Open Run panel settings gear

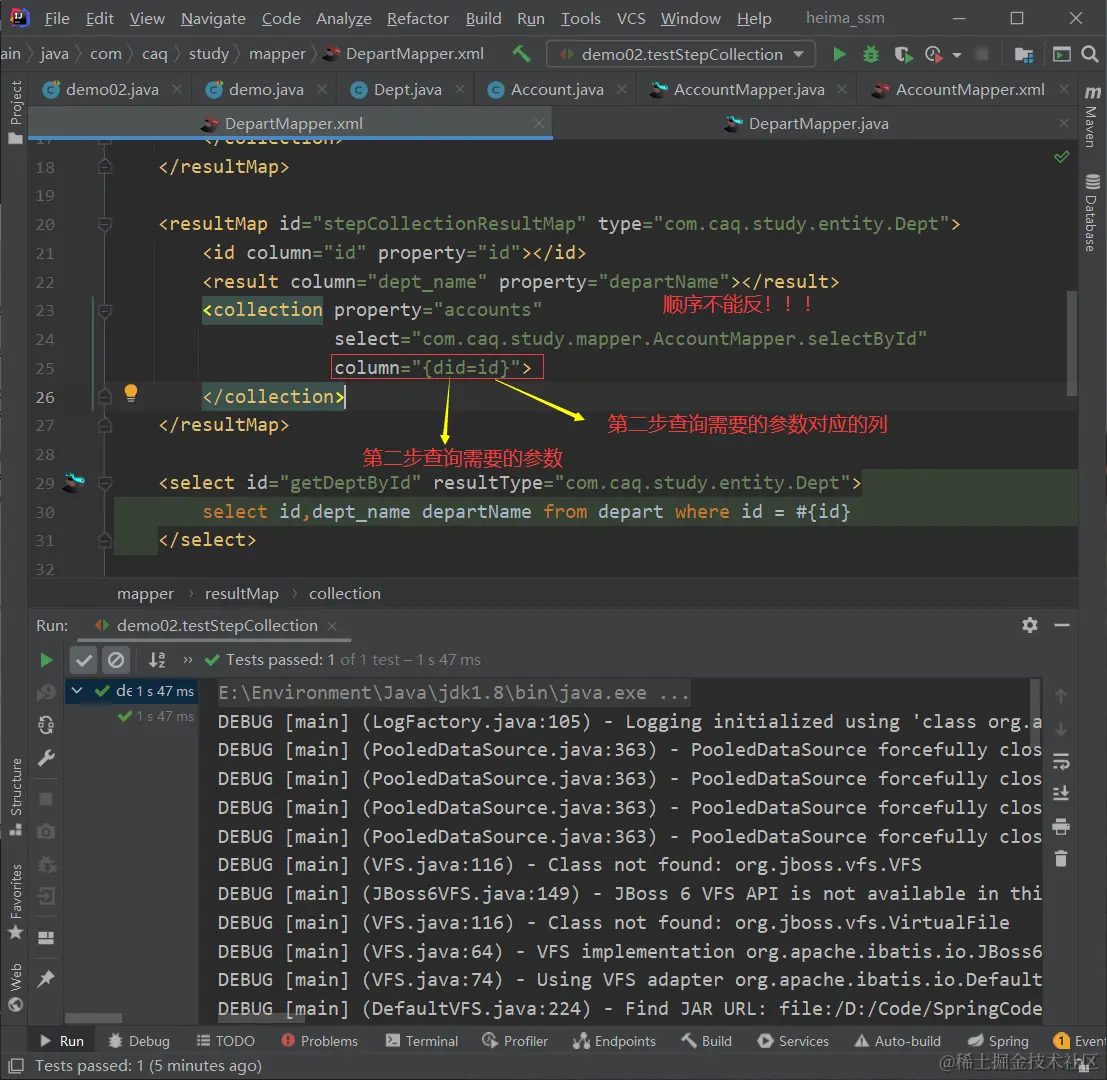tap(1029, 625)
